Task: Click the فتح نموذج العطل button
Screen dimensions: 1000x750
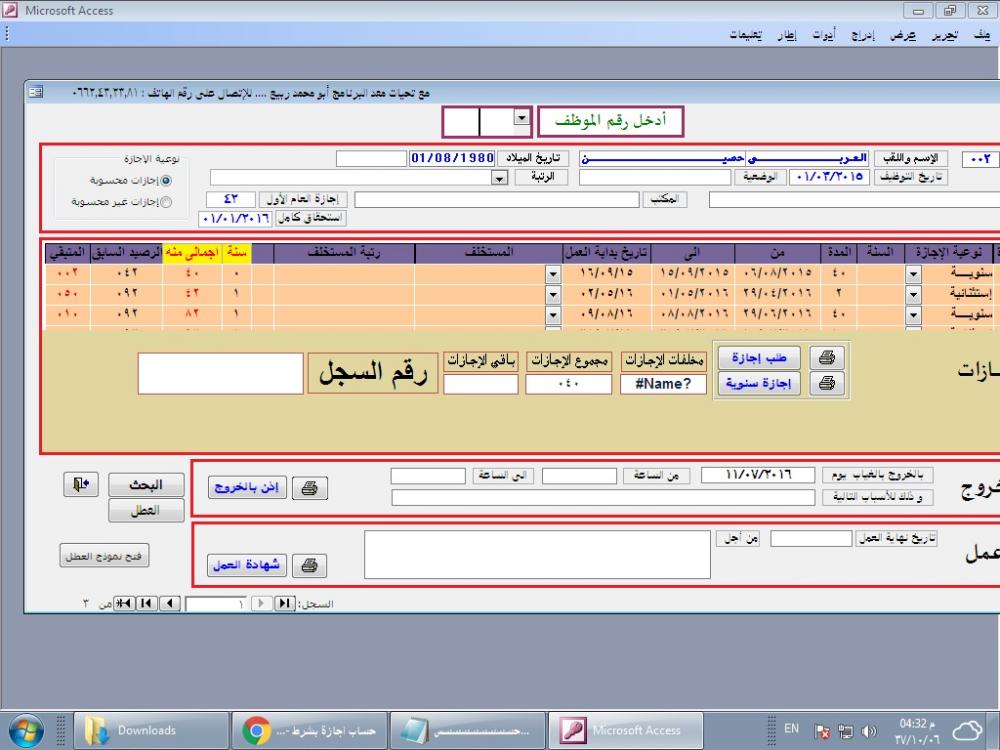Action: click(x=104, y=556)
